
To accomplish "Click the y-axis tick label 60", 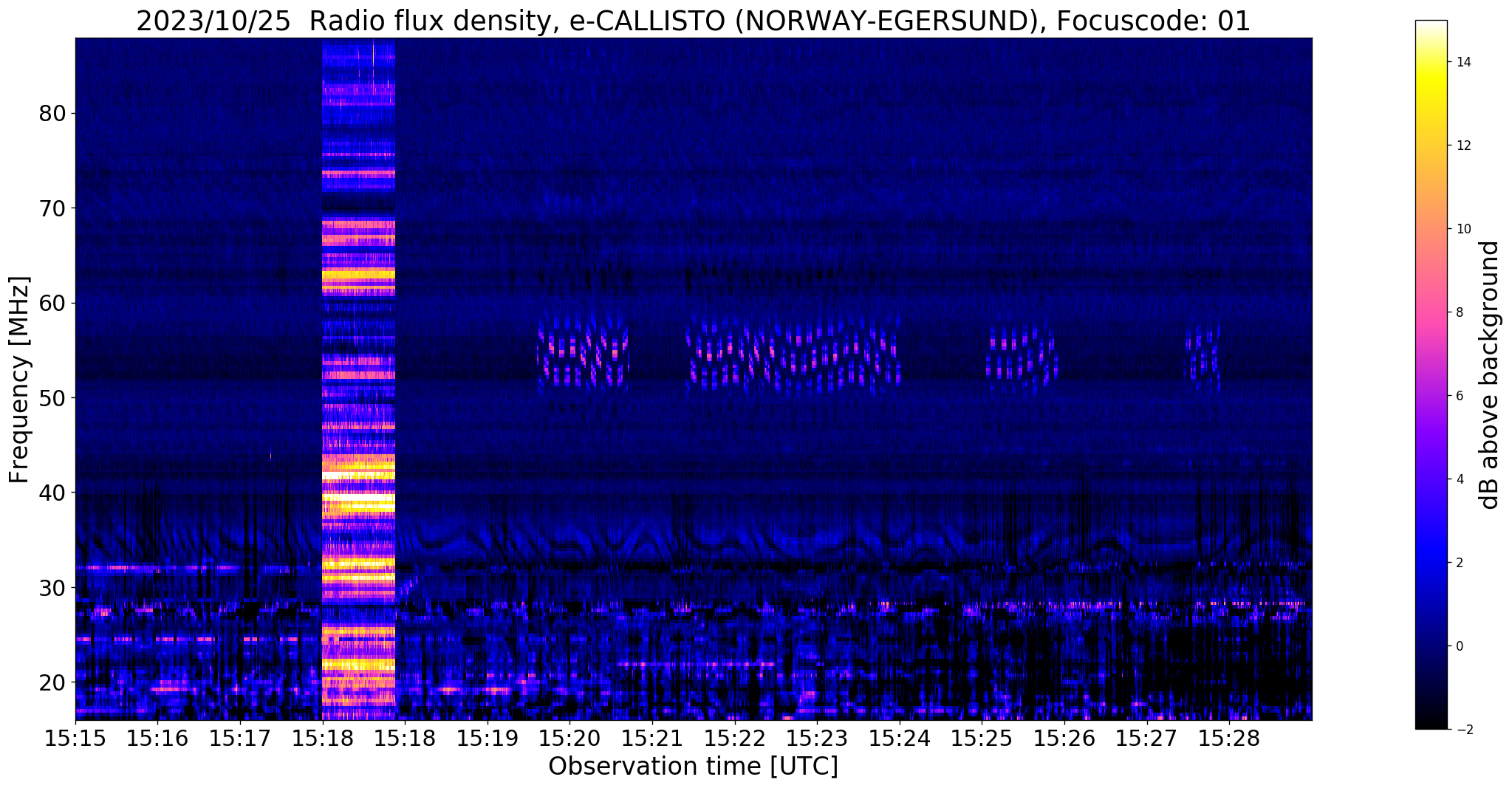I will (x=52, y=303).
